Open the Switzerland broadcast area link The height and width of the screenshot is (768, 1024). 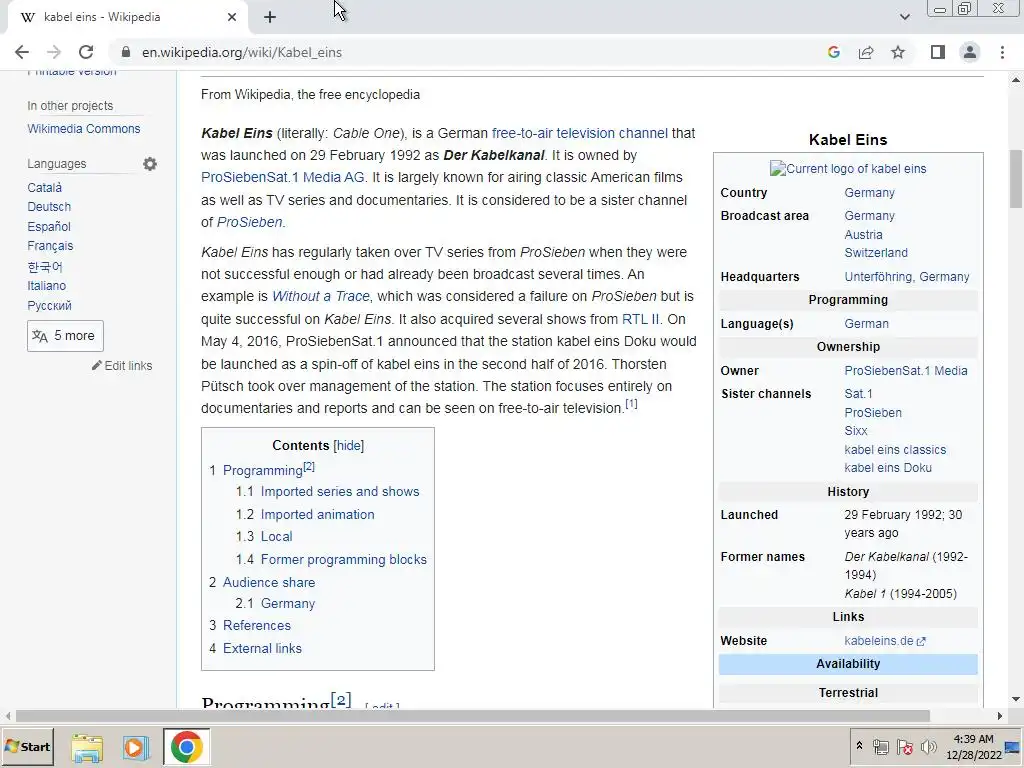click(x=876, y=253)
